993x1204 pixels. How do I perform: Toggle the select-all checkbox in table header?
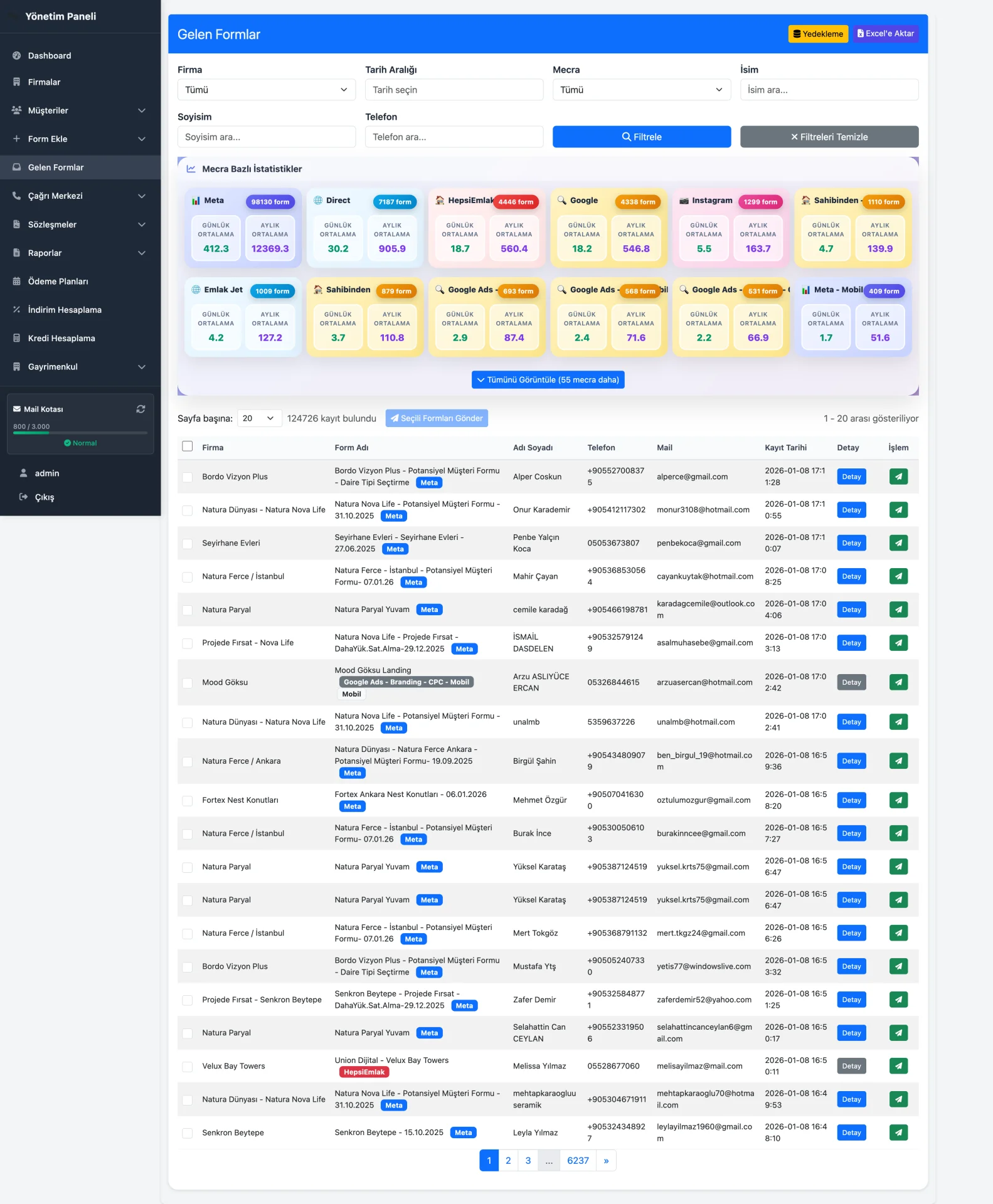(188, 446)
